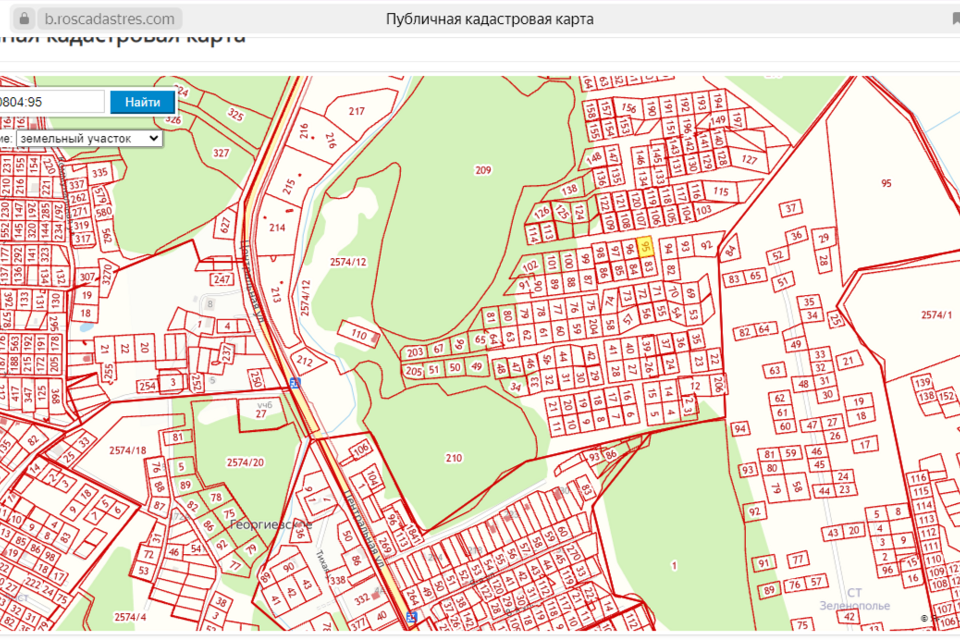The width and height of the screenshot is (960, 640).
Task: Click the padlock icon beside the site address
Action: (24, 19)
